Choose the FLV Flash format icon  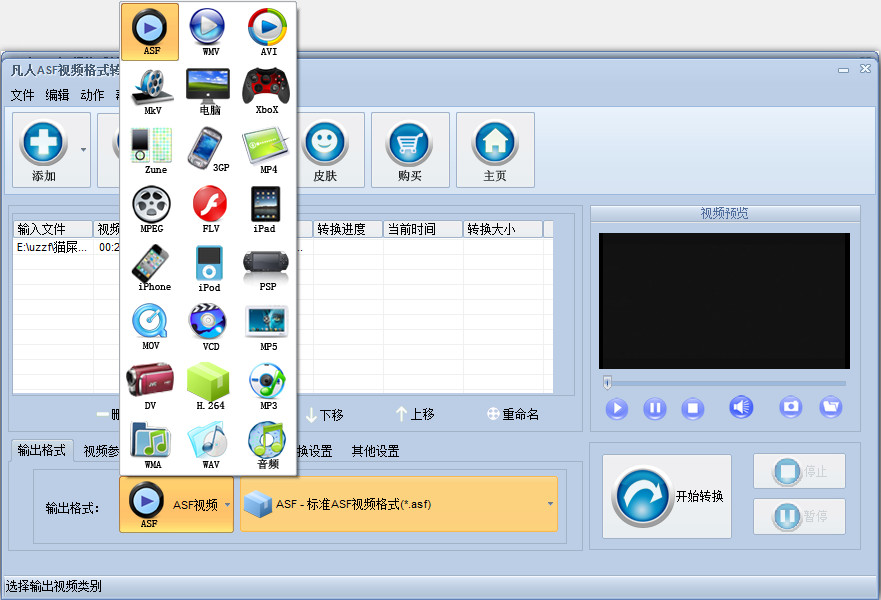pyautogui.click(x=209, y=208)
